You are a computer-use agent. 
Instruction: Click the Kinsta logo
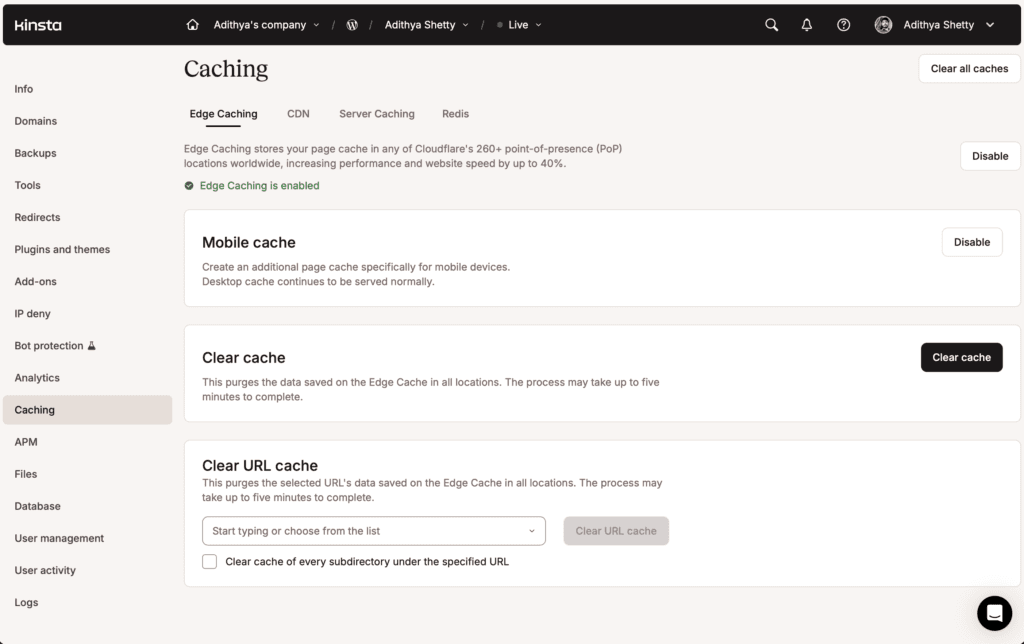coord(38,25)
